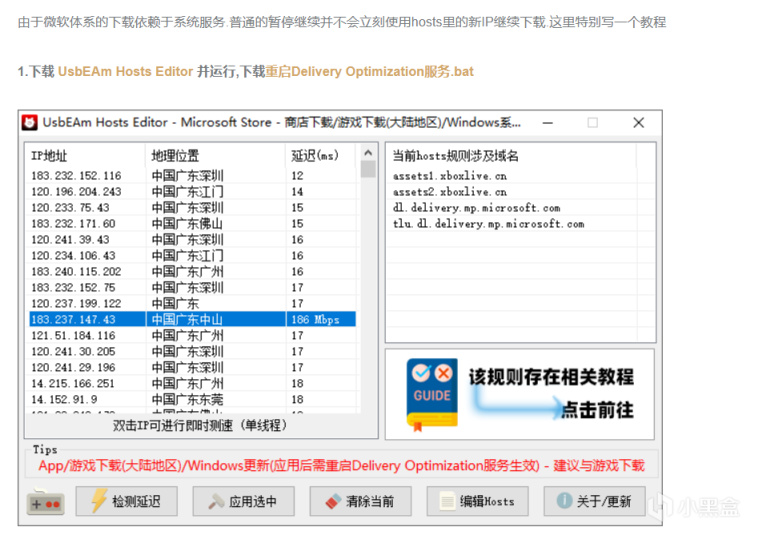Click the red Tips rule description text
This screenshot has width=762, height=535.
[x=342, y=466]
